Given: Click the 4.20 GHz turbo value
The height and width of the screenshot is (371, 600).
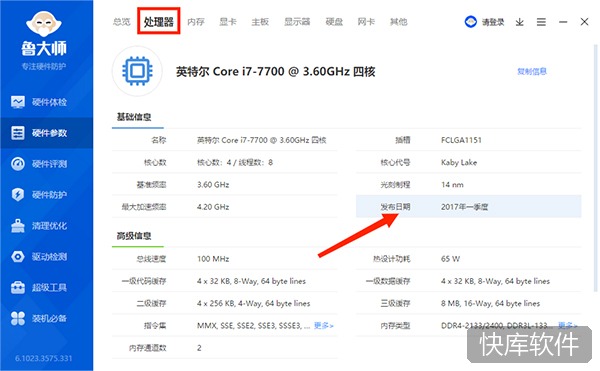Looking at the screenshot, I should 213,207.
